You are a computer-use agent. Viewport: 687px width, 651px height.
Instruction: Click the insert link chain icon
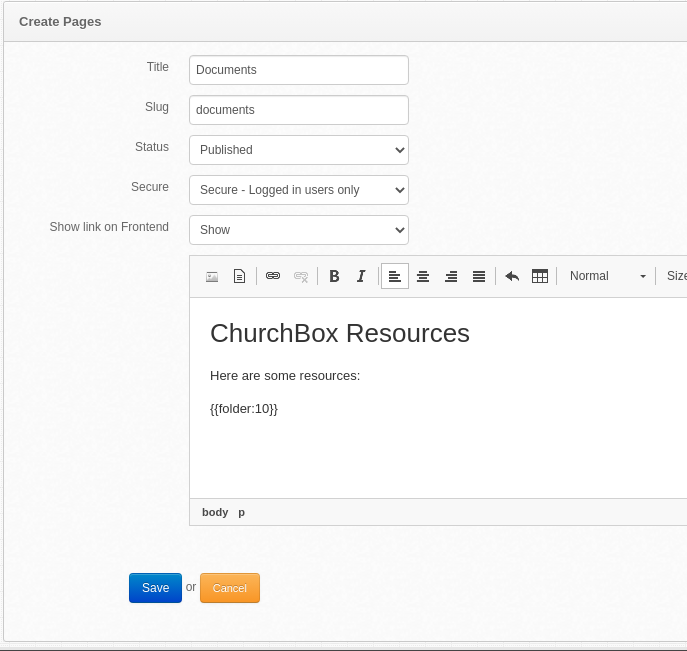[x=273, y=276]
